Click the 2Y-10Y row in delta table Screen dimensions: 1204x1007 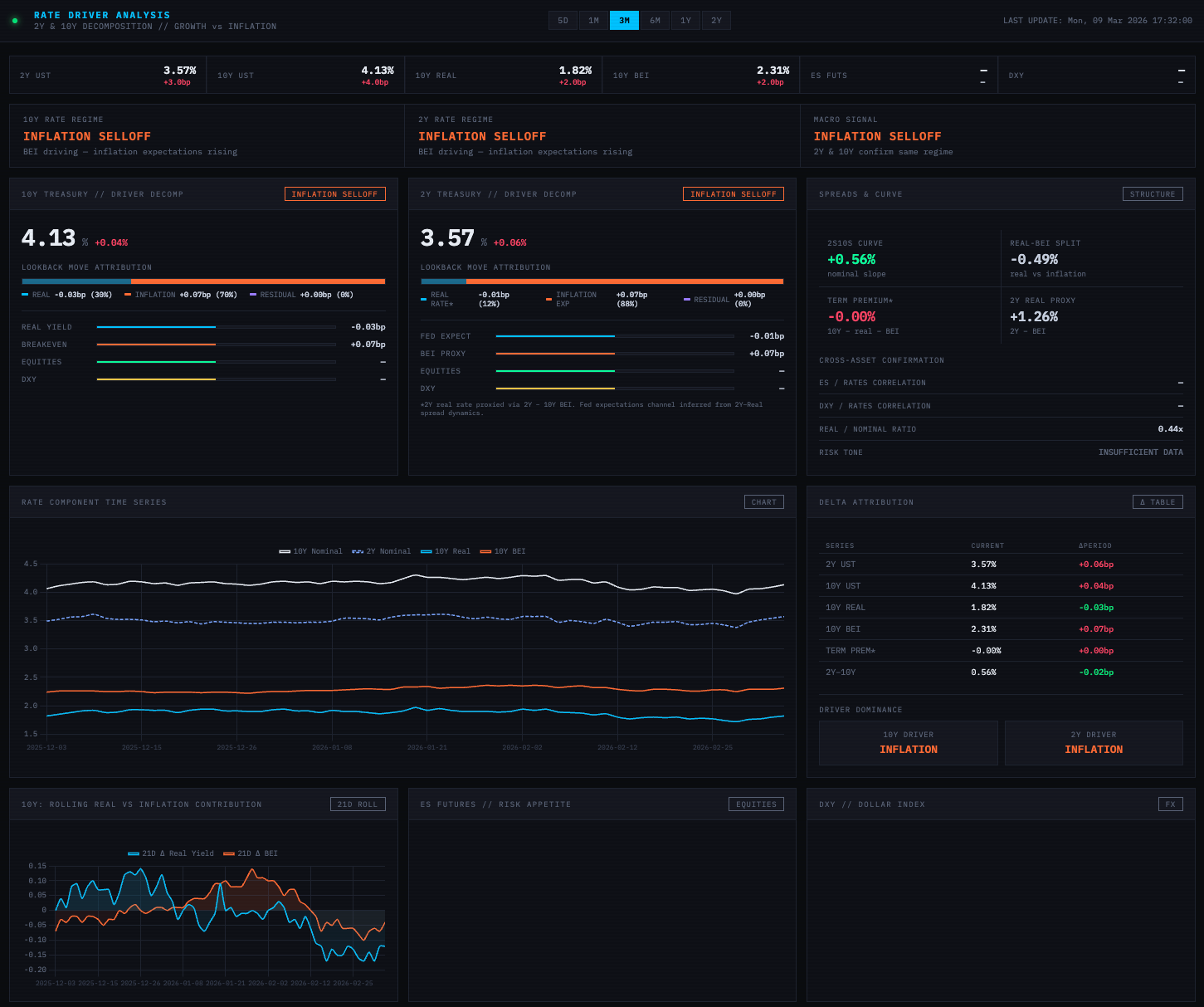point(1001,672)
